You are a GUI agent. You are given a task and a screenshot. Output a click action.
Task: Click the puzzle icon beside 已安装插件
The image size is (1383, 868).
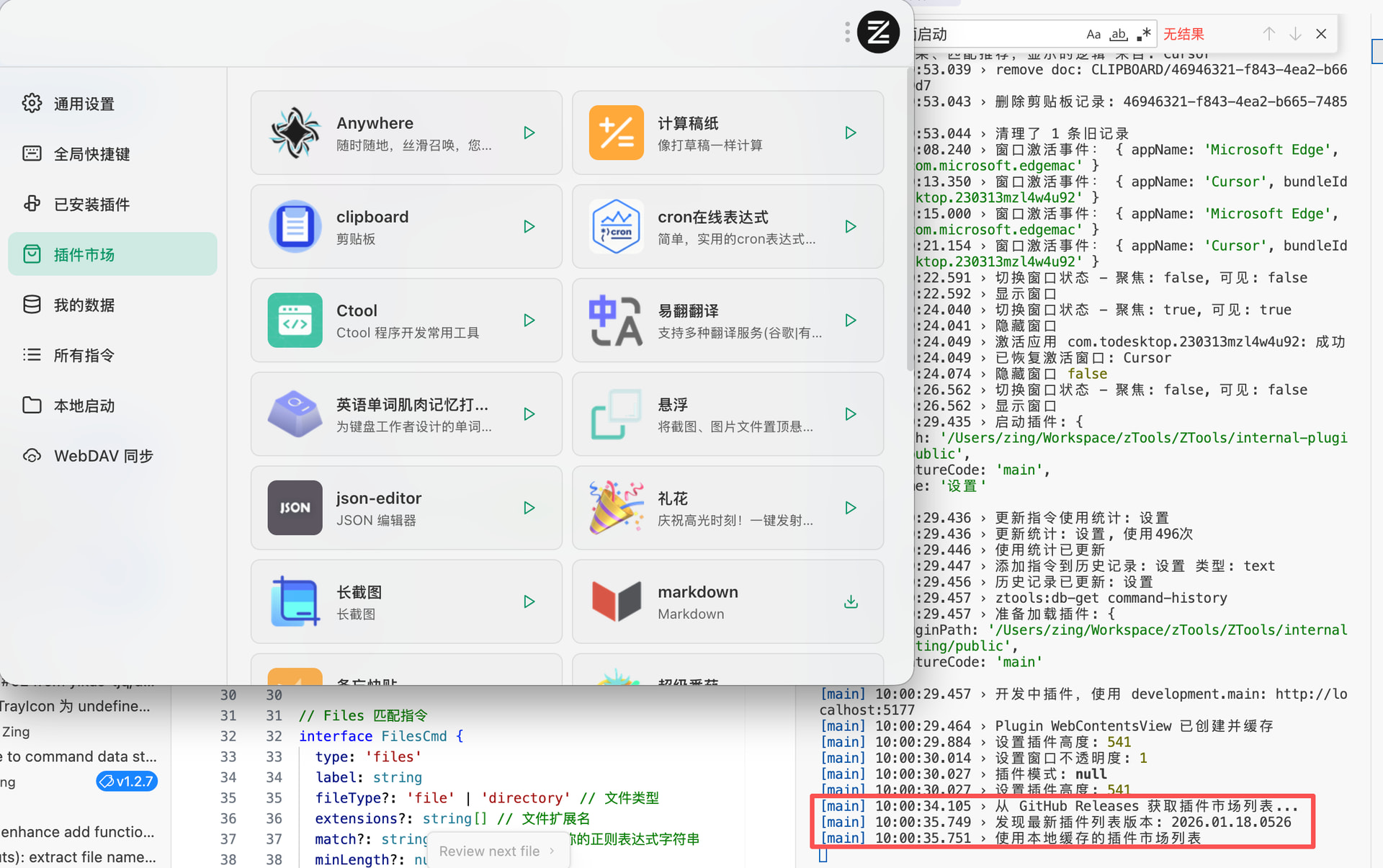32,204
